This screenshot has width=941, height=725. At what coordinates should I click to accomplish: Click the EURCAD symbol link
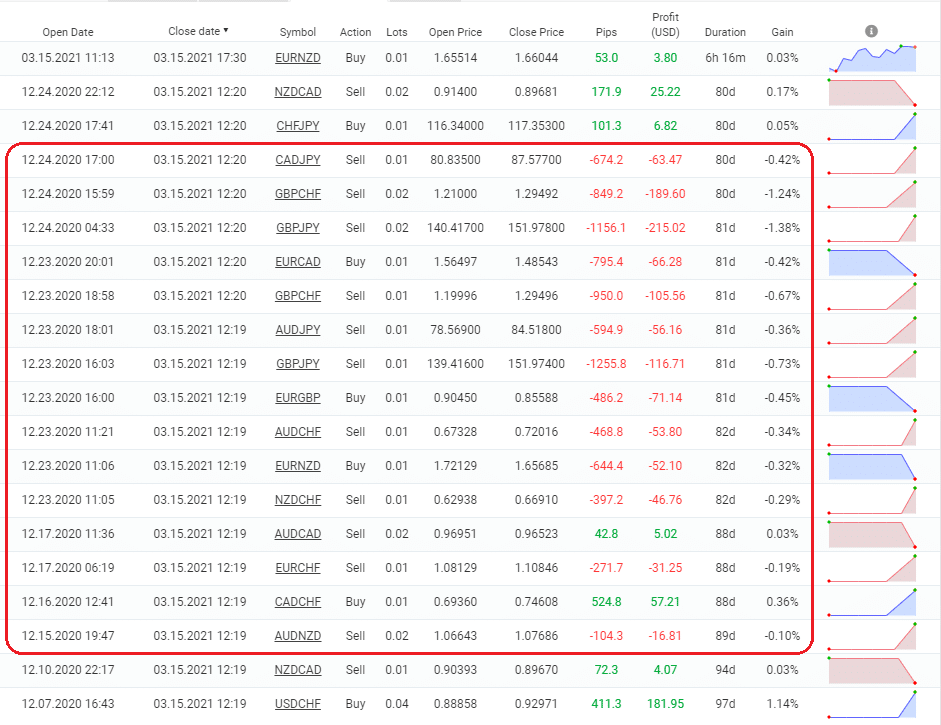[x=297, y=262]
